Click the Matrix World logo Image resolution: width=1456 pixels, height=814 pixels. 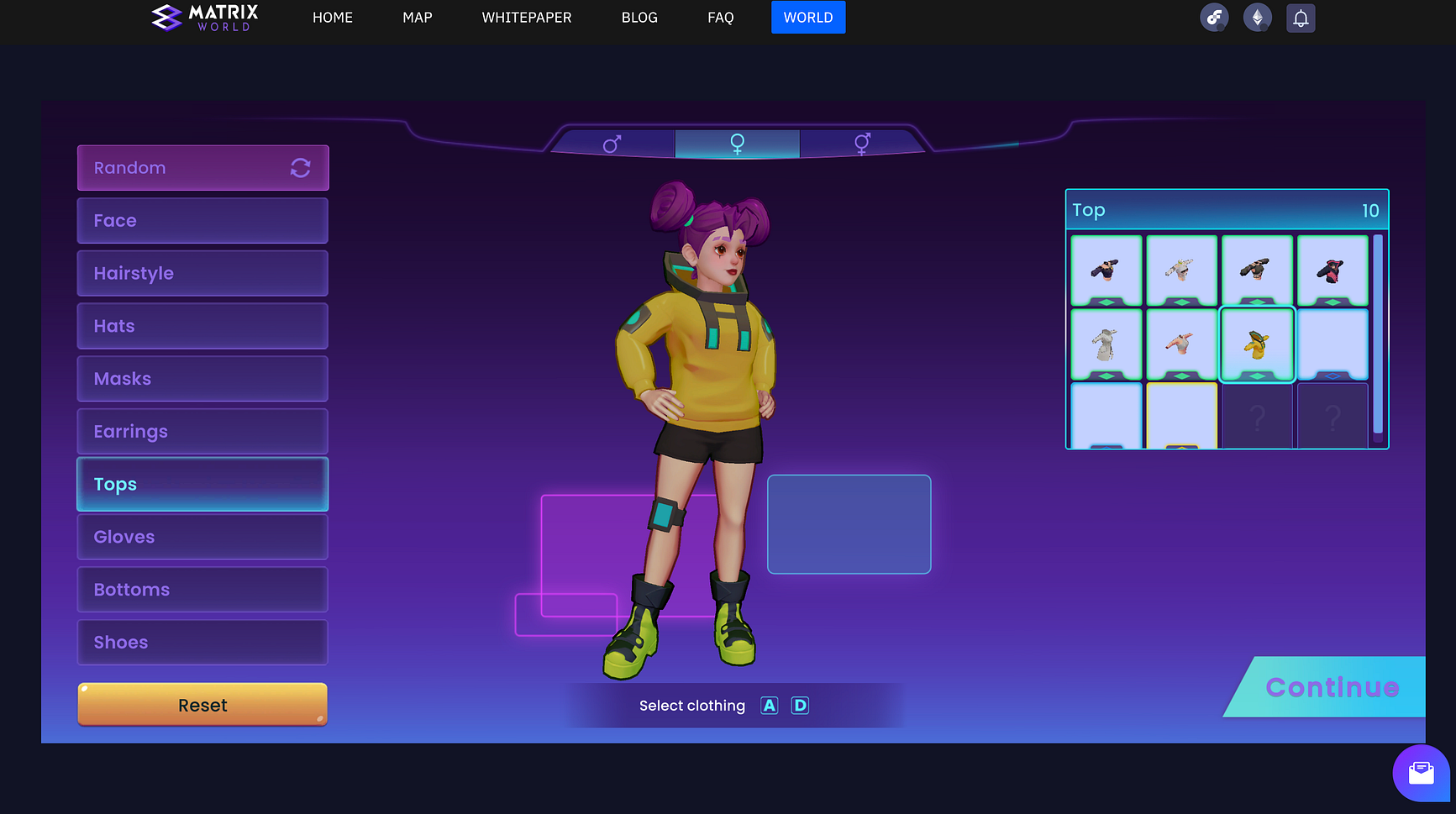coord(204,18)
